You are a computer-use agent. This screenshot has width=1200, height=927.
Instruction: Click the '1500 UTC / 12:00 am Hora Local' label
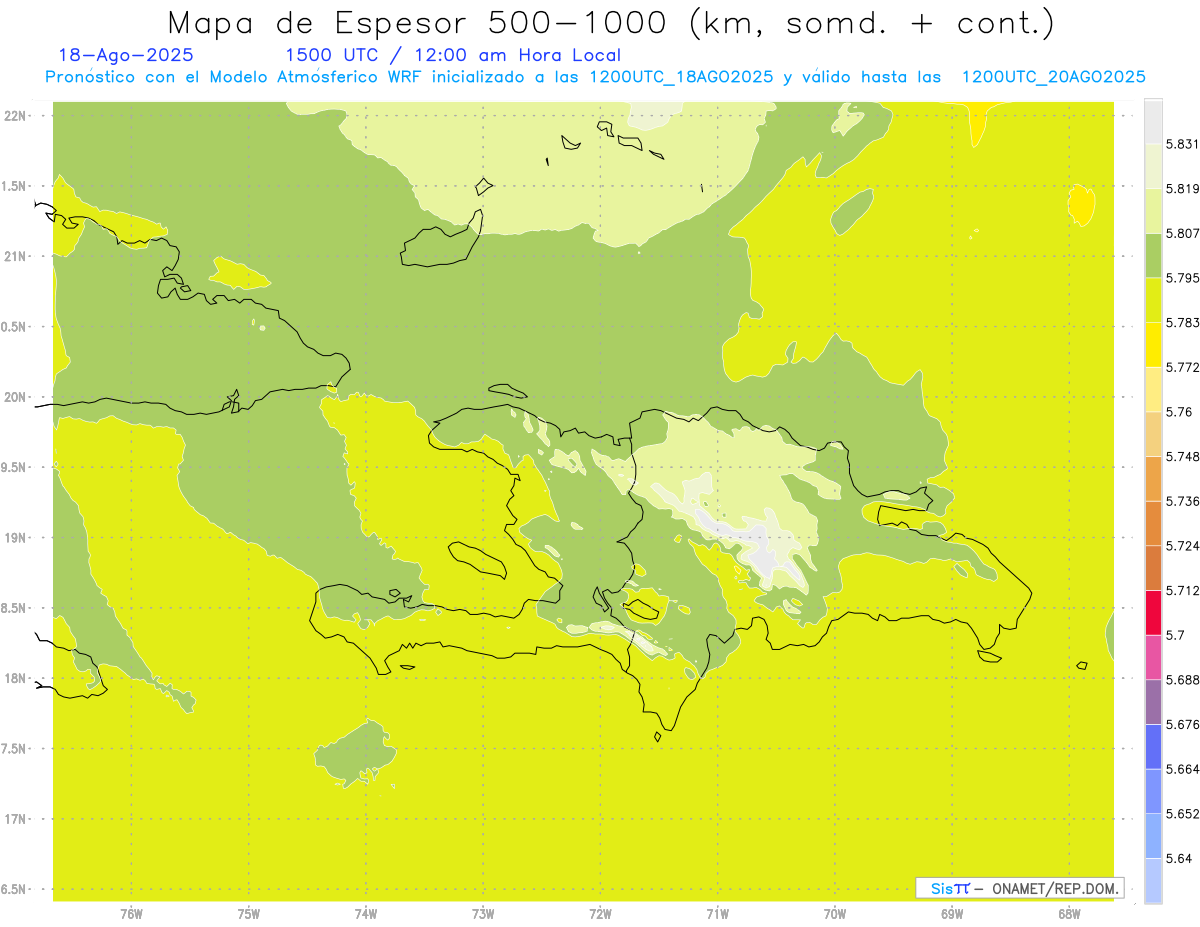point(453,56)
